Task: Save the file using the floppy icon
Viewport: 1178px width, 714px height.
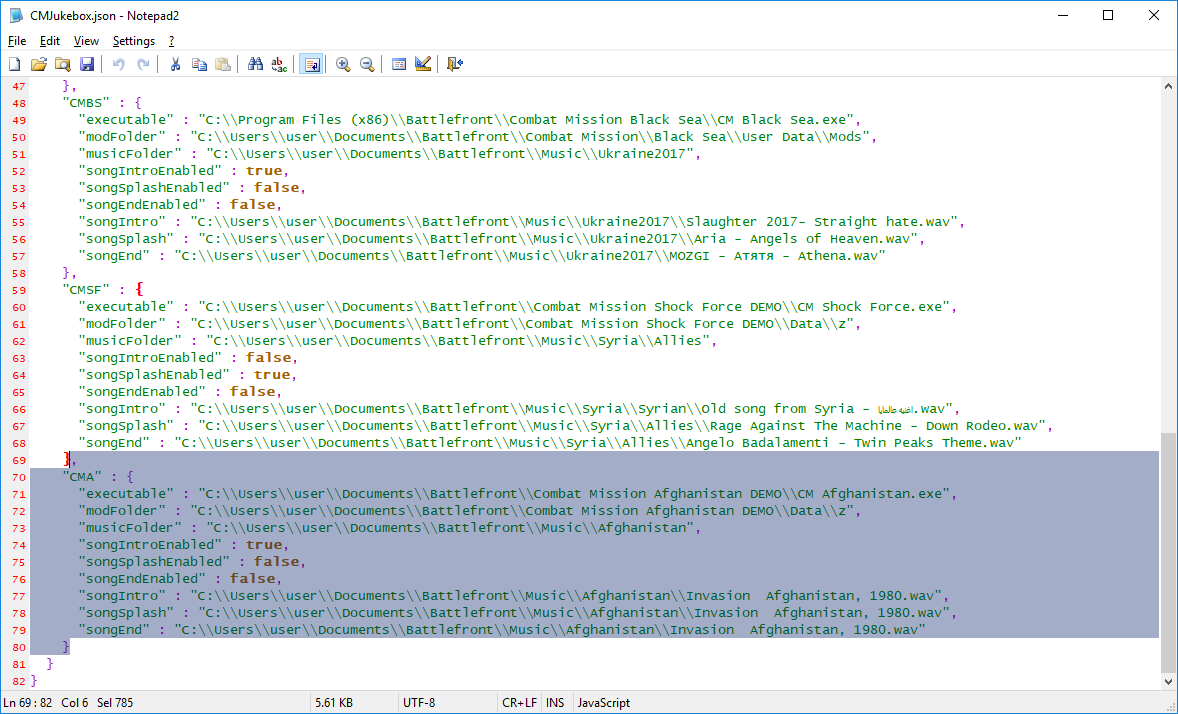Action: click(87, 65)
